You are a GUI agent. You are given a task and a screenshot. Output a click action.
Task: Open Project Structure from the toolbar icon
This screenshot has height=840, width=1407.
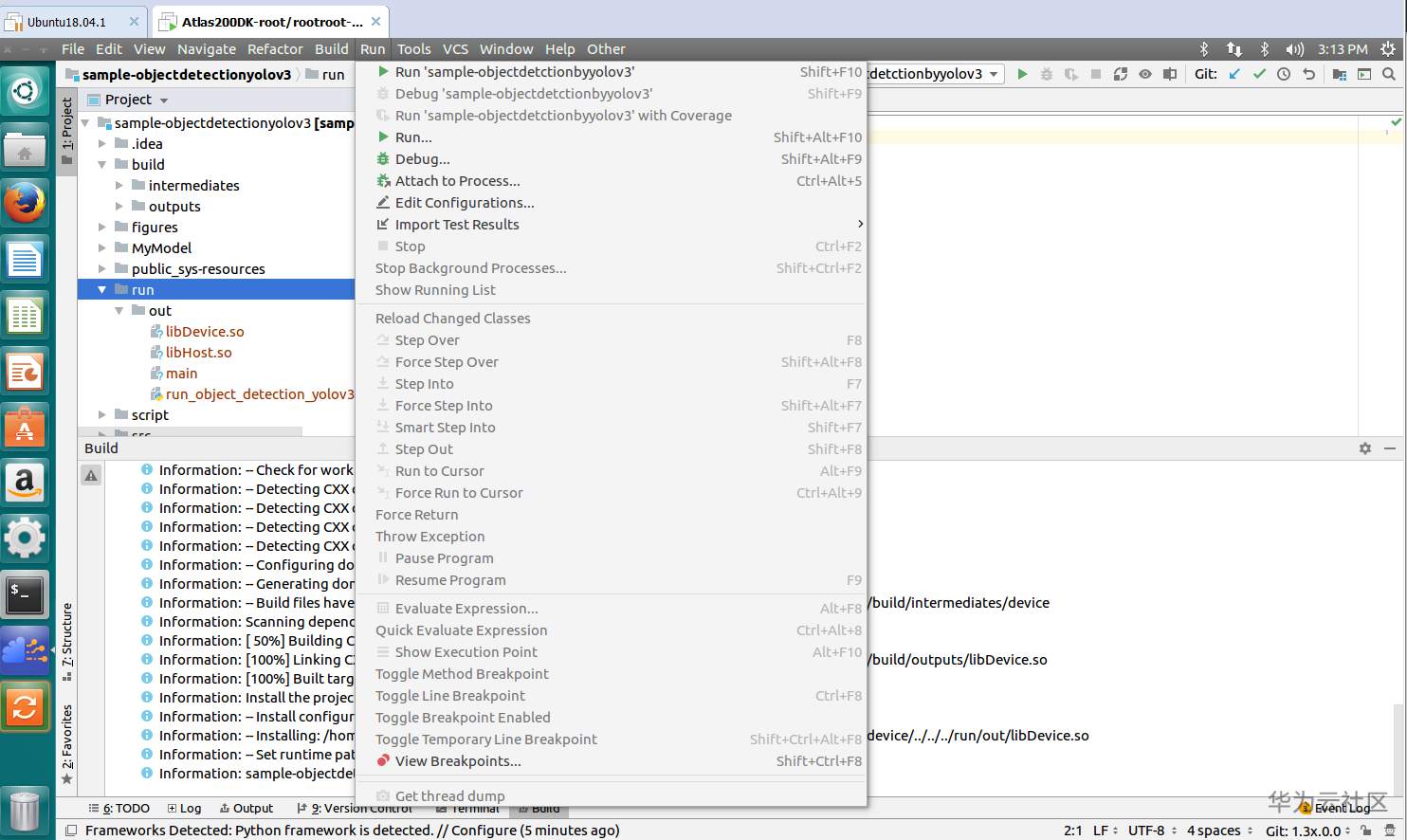pyautogui.click(x=1340, y=74)
